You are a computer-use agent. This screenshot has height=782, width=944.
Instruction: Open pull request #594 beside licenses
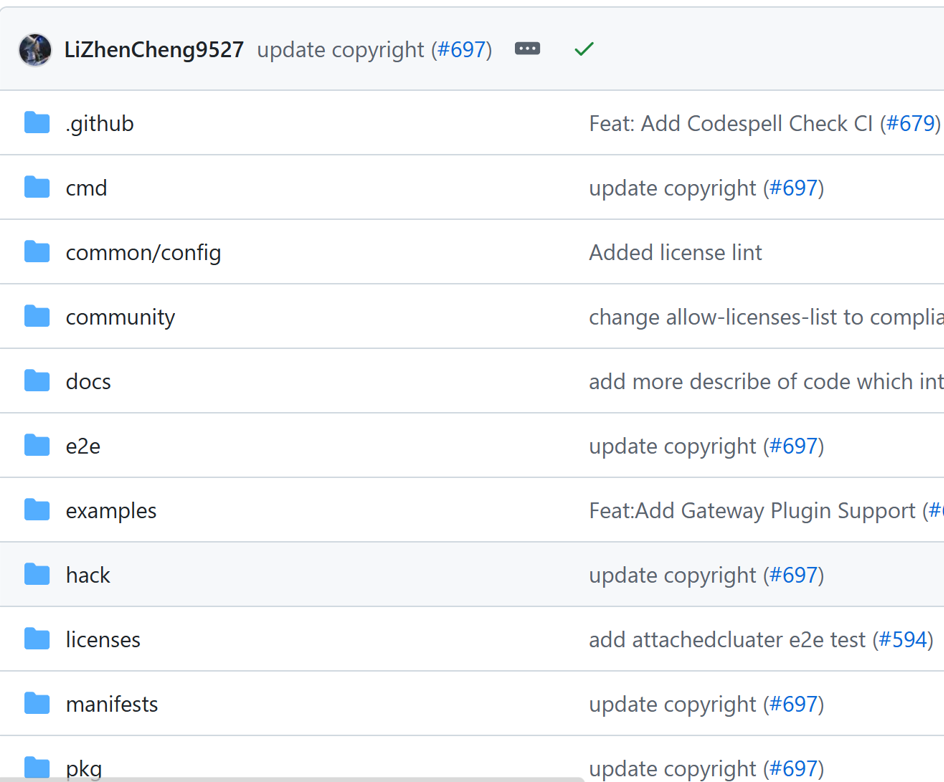coord(903,639)
